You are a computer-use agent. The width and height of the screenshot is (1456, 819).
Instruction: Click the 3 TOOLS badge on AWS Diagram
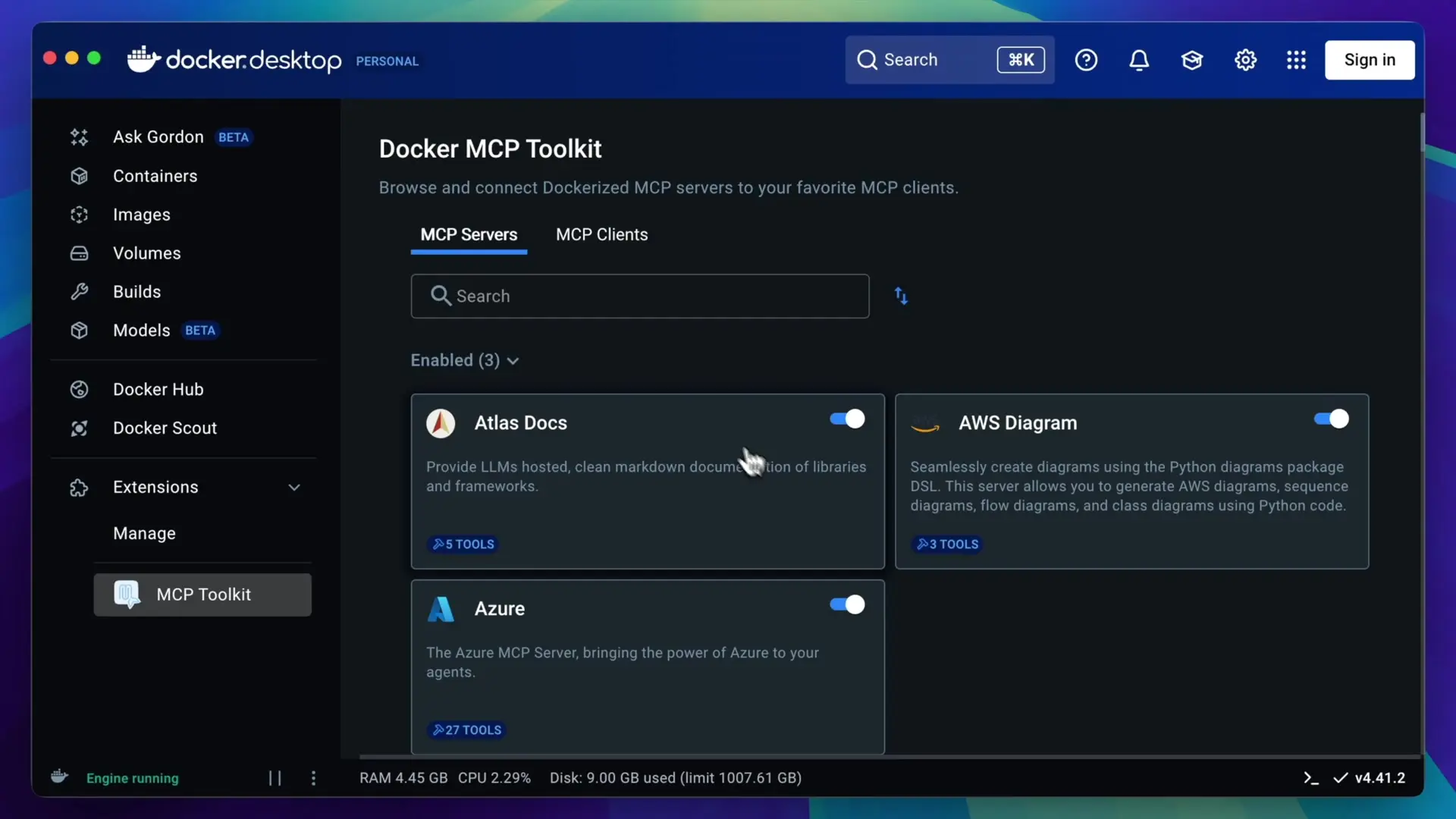[947, 544]
